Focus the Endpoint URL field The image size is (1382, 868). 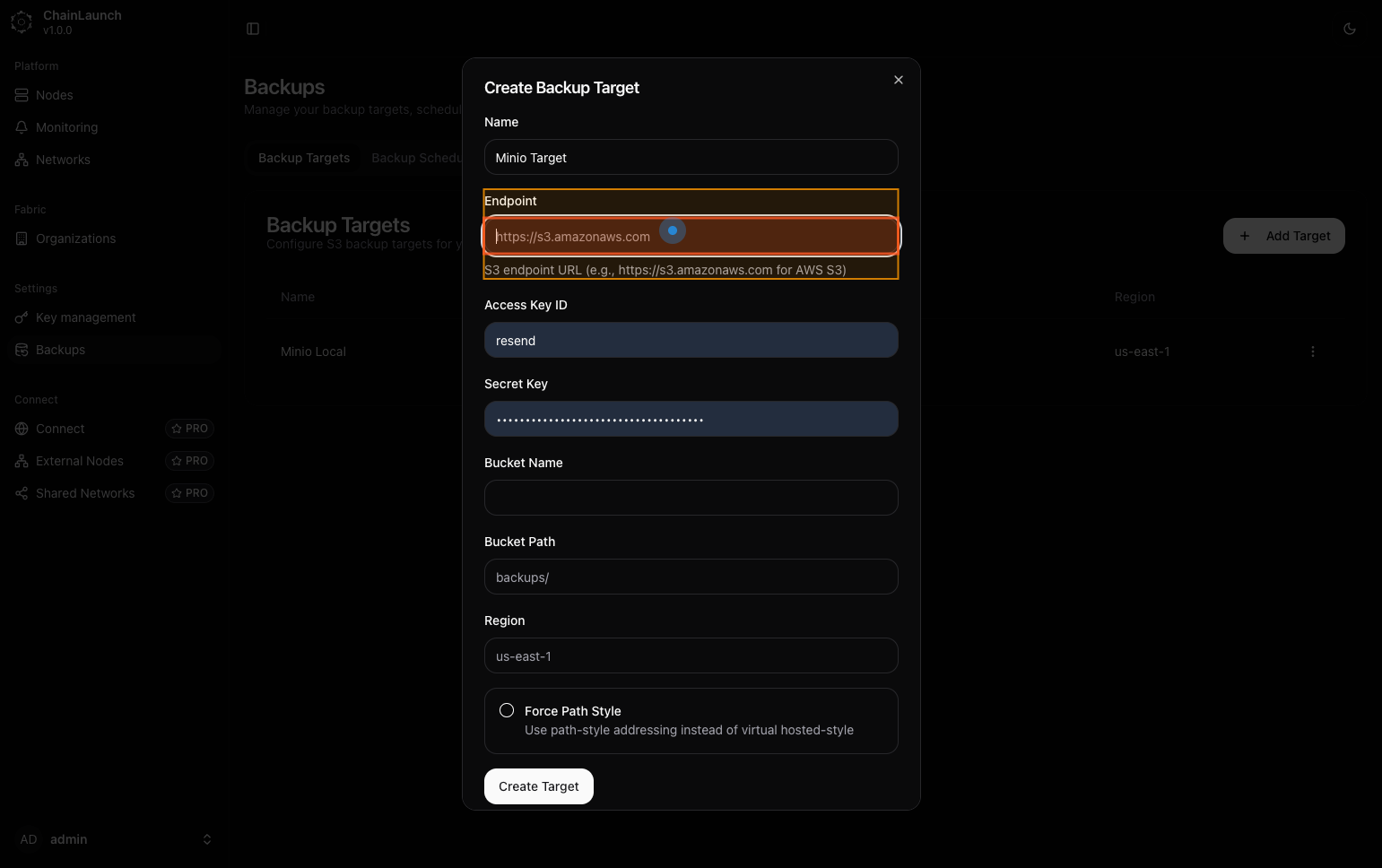point(691,237)
